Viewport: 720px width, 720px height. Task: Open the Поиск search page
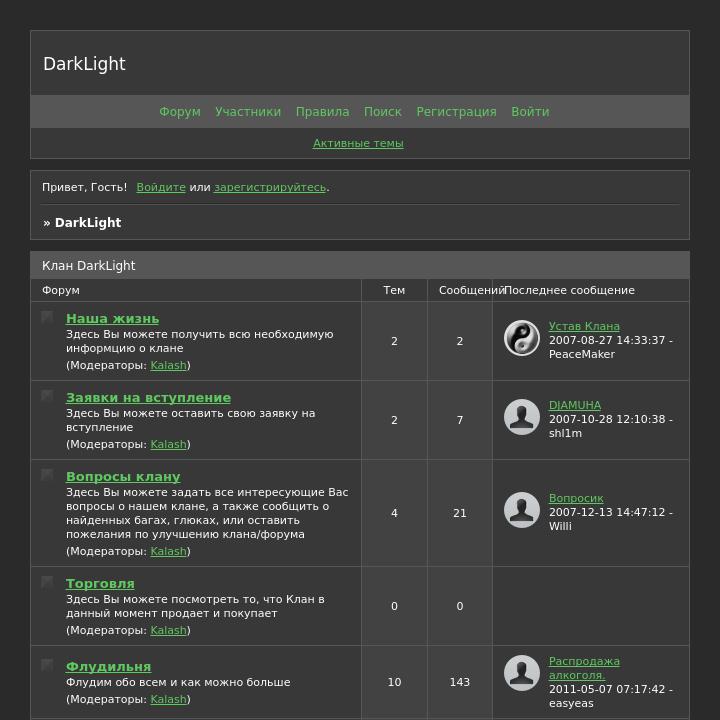[383, 112]
